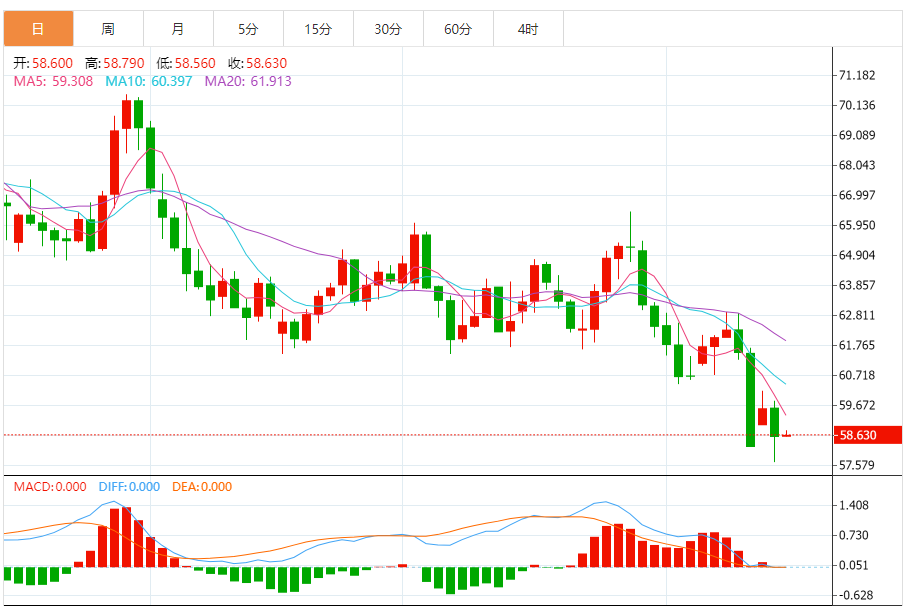Click the DEA:0.000 indicator label
This screenshot has width=907, height=606.
(202, 487)
